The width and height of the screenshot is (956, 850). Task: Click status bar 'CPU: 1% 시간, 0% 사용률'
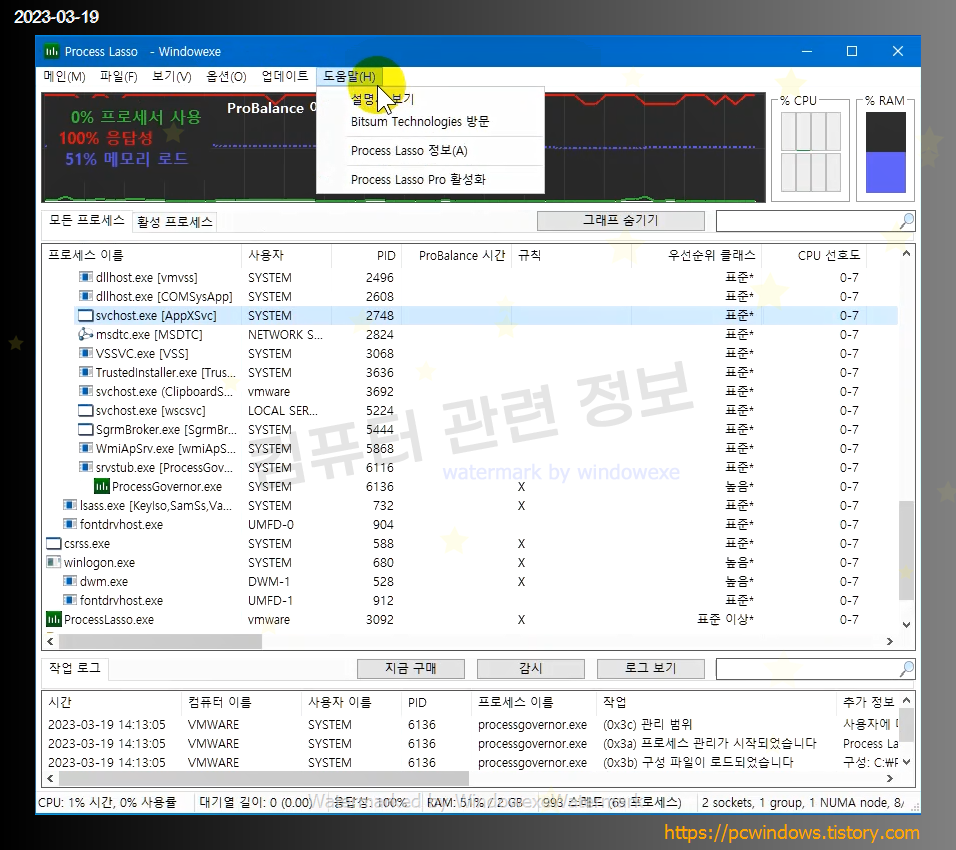pyautogui.click(x=107, y=802)
